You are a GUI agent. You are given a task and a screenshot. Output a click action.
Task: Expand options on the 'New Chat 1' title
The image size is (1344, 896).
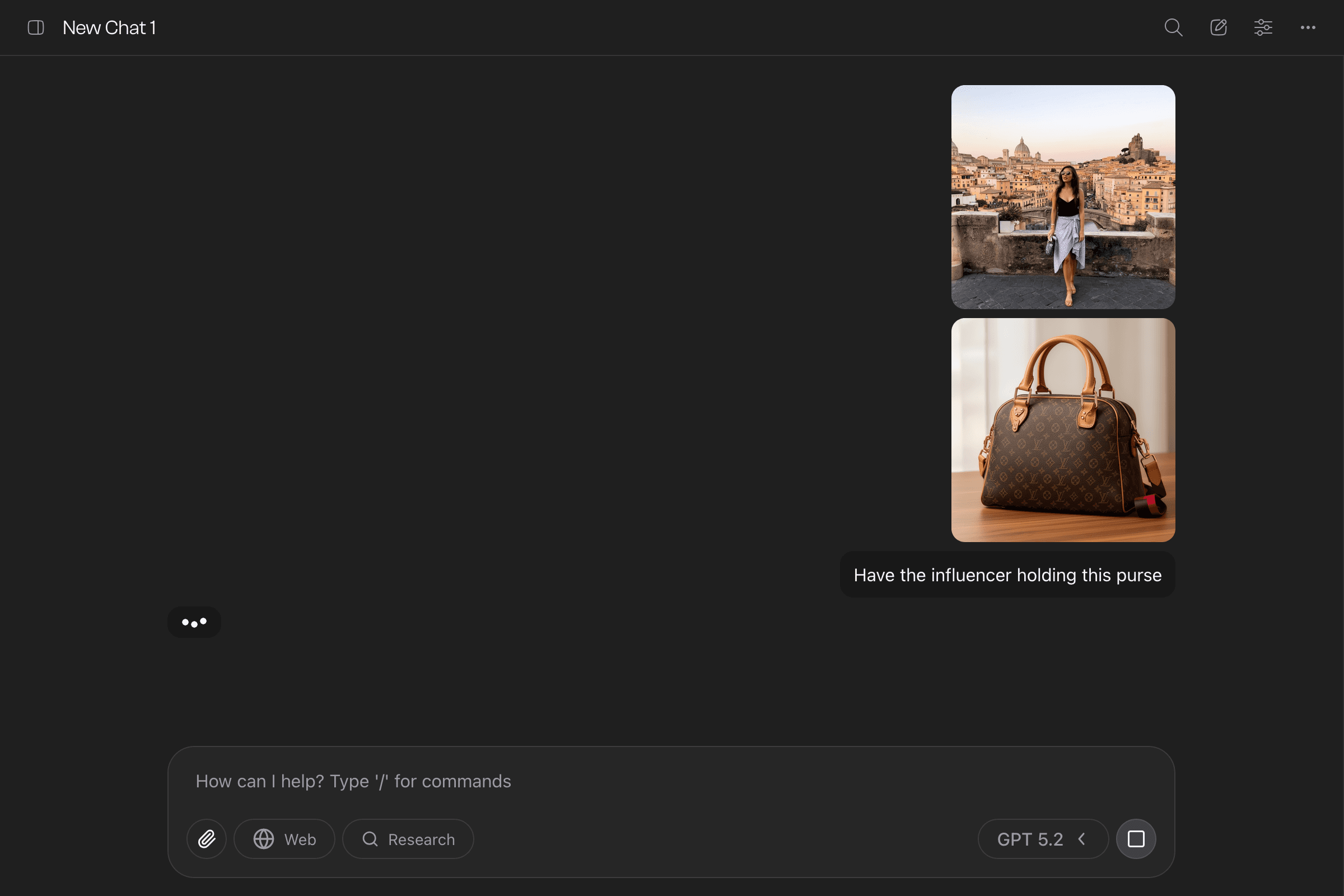click(x=110, y=27)
